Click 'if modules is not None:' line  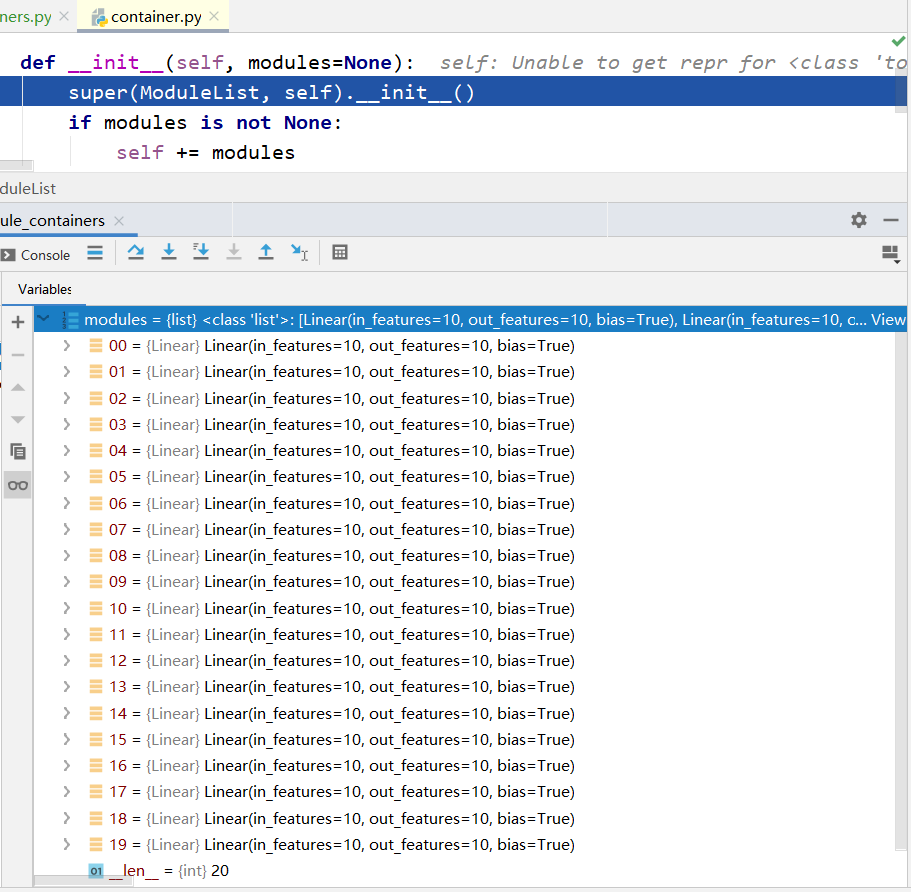point(206,123)
